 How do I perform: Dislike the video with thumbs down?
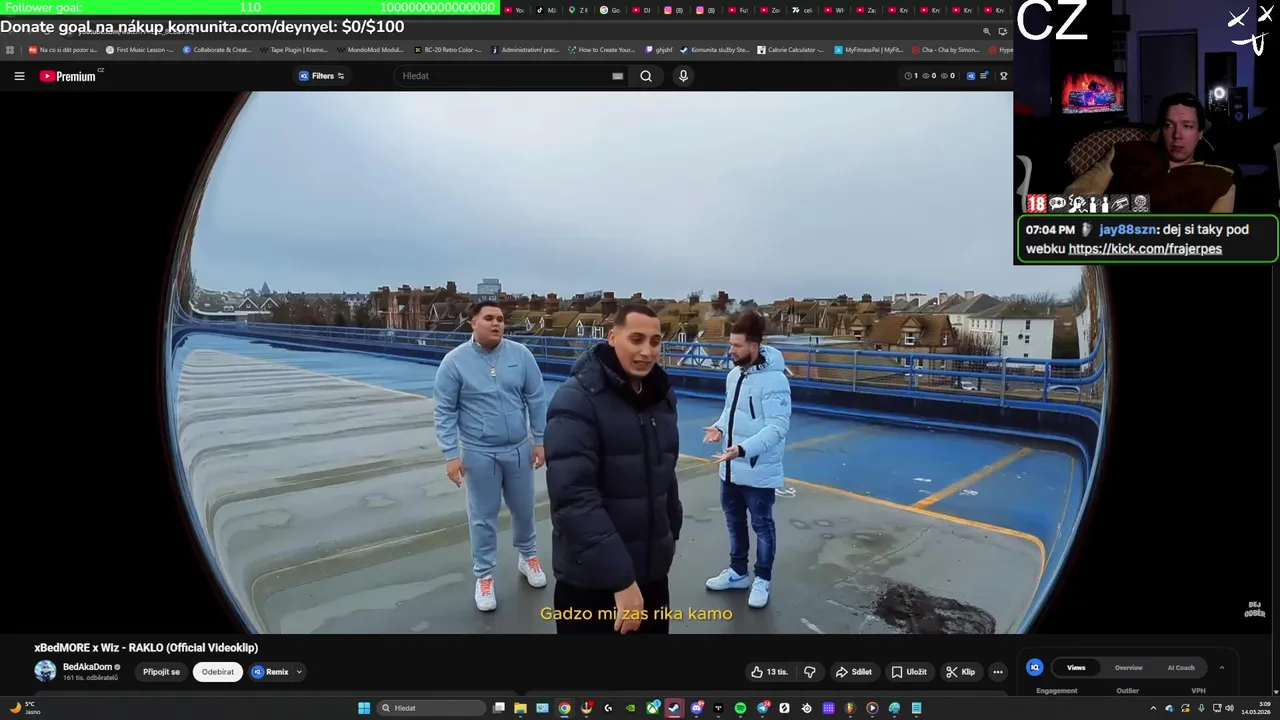(810, 672)
